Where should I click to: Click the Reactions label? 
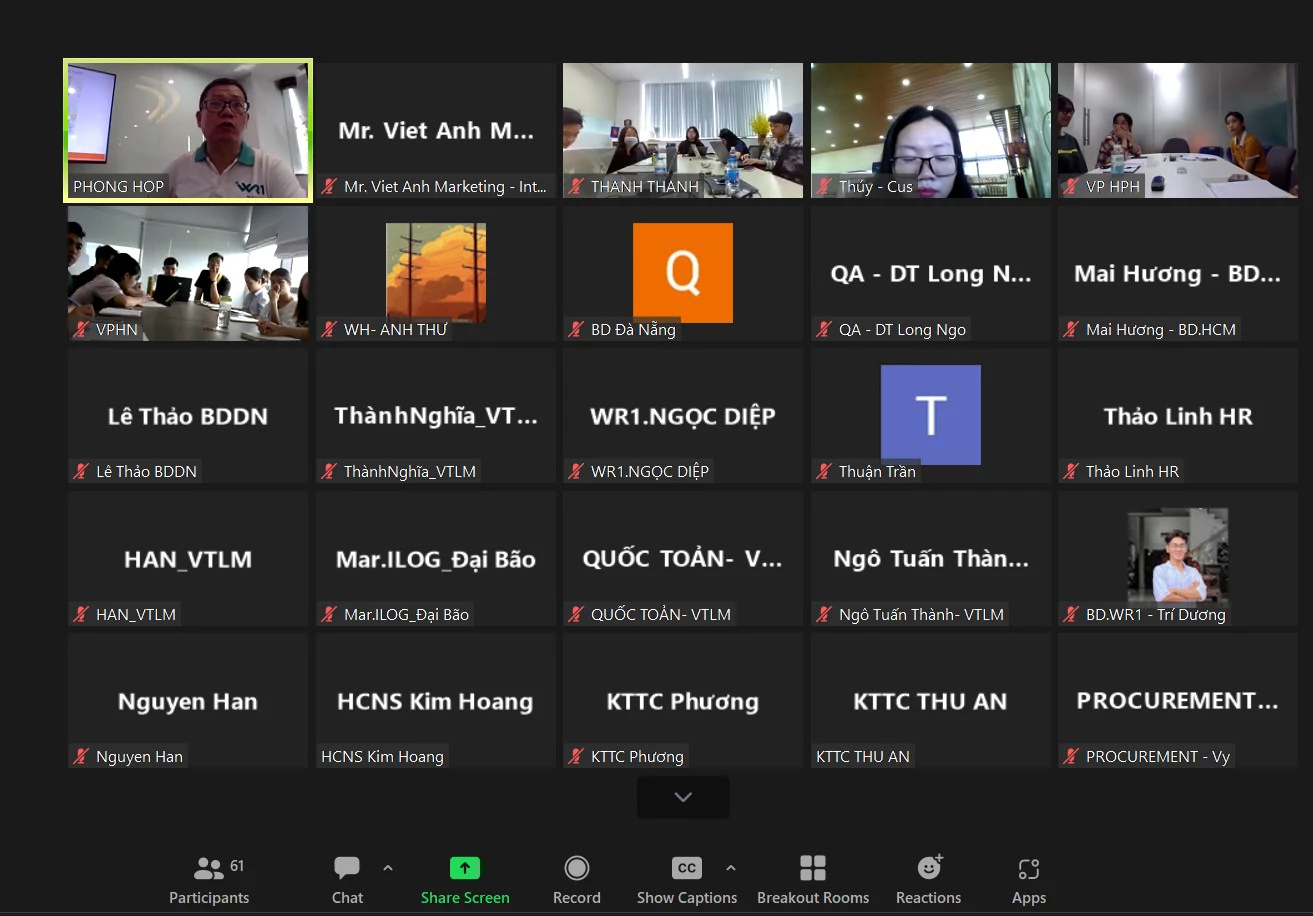929,898
